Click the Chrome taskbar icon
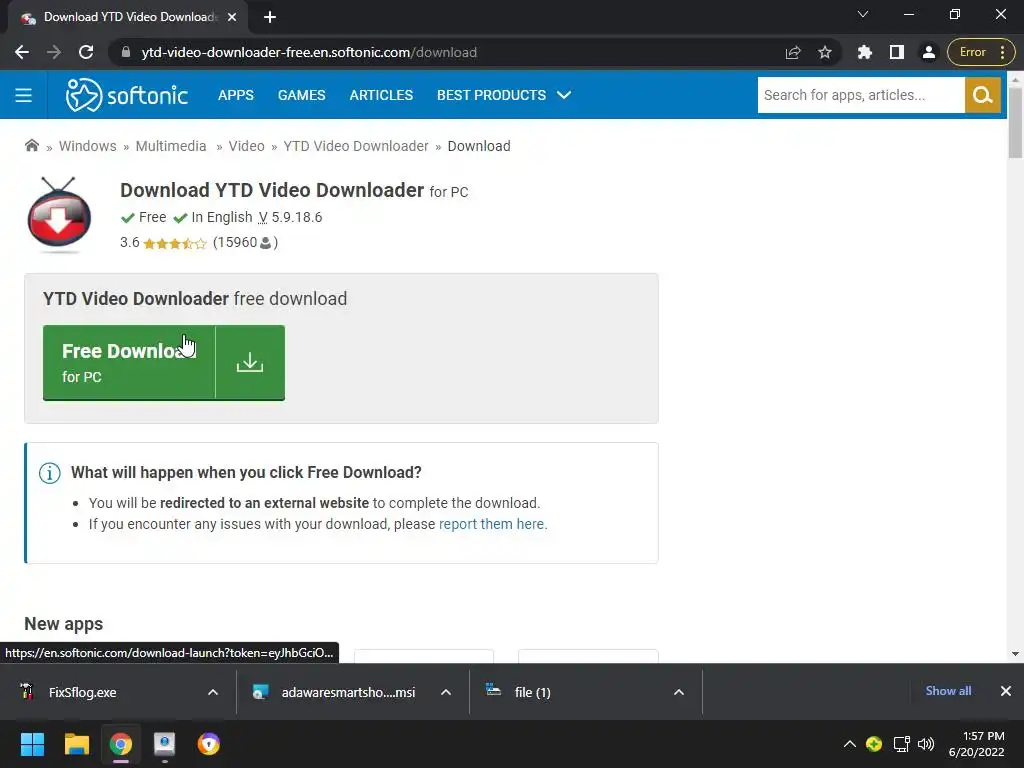 coord(121,744)
